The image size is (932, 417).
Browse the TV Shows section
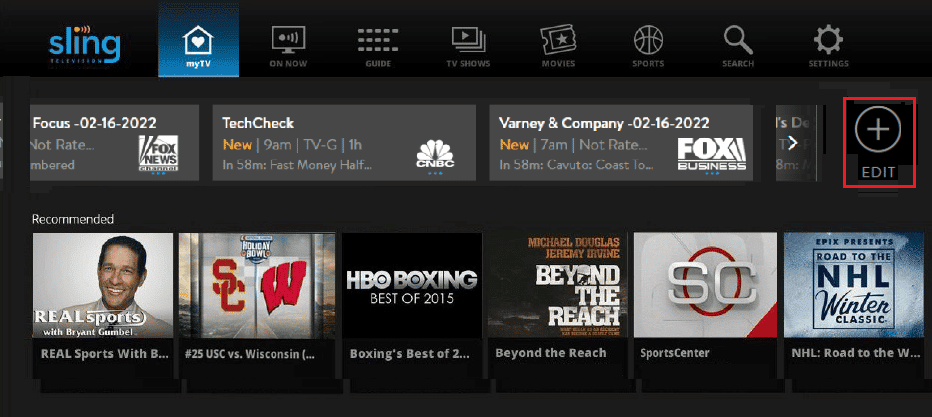coord(468,46)
